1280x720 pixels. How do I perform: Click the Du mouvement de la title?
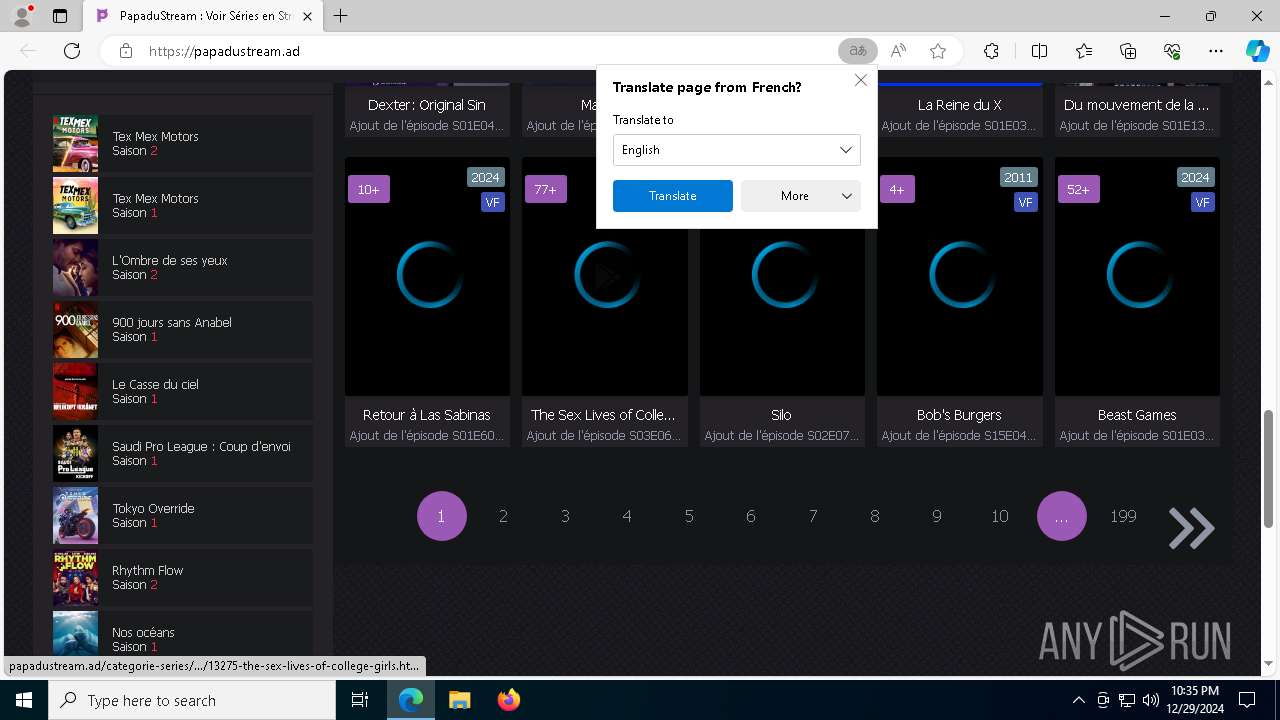pos(1137,105)
